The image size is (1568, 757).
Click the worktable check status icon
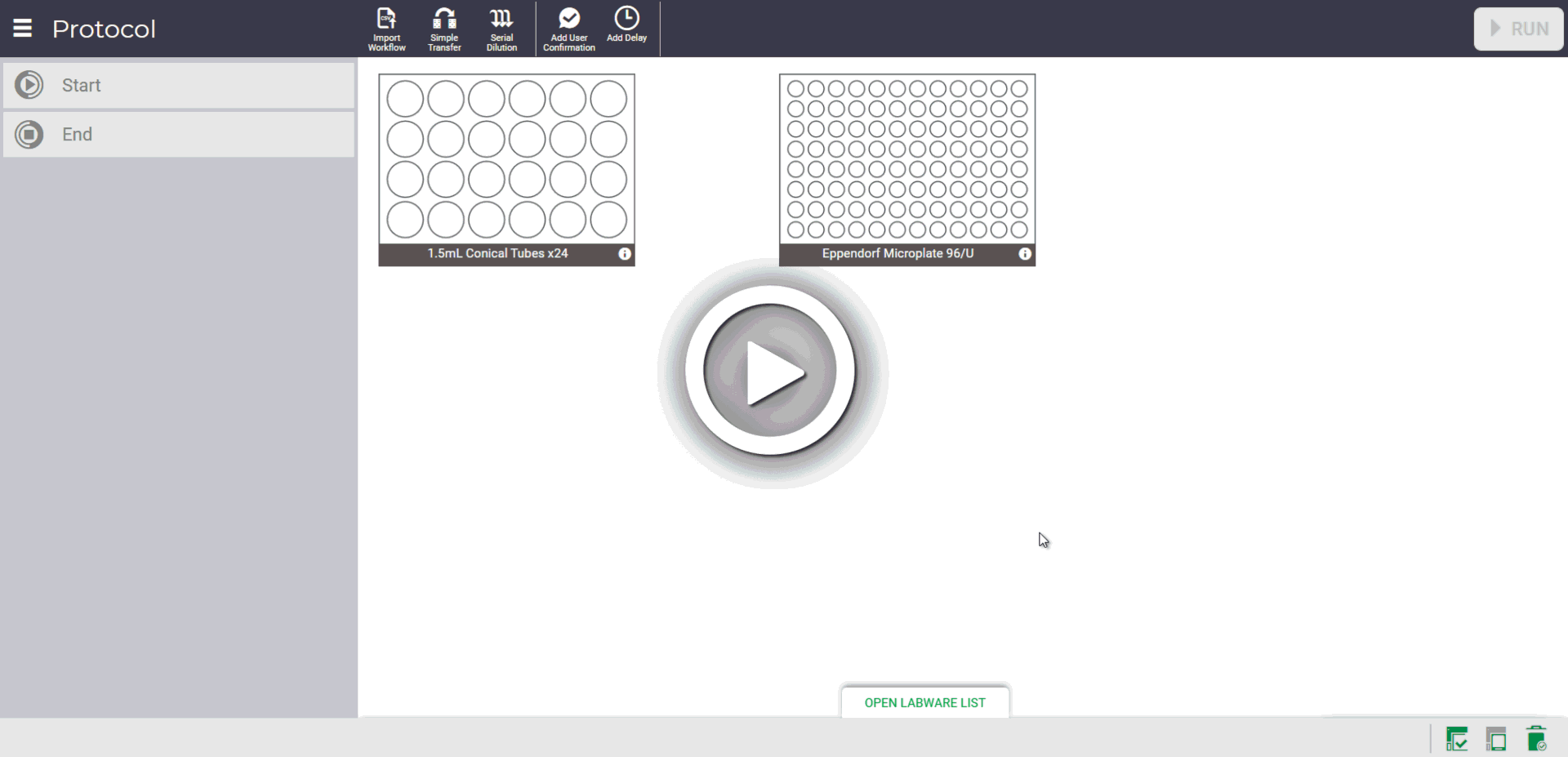pyautogui.click(x=1456, y=739)
